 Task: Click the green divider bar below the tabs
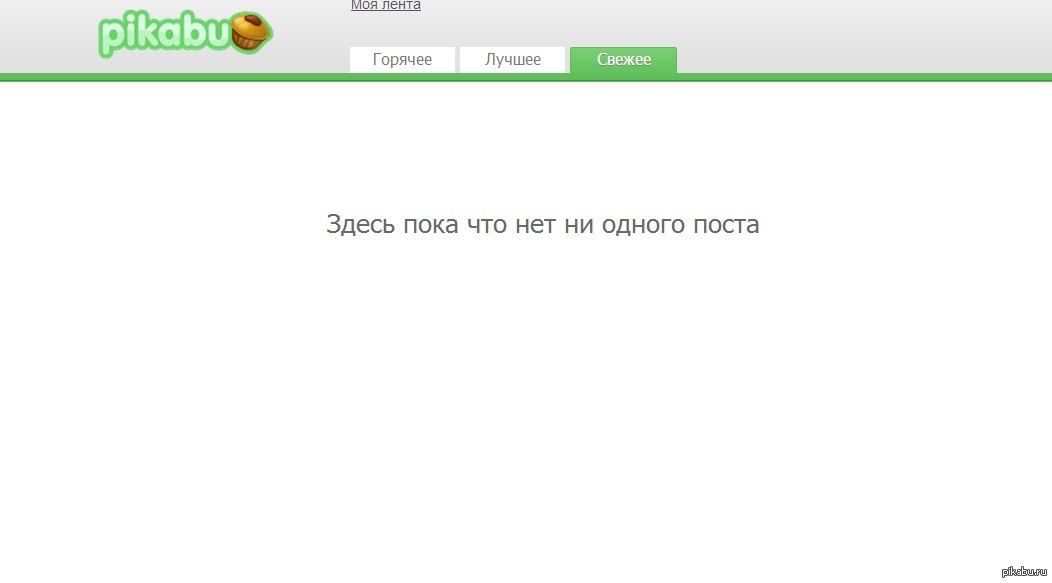point(526,77)
